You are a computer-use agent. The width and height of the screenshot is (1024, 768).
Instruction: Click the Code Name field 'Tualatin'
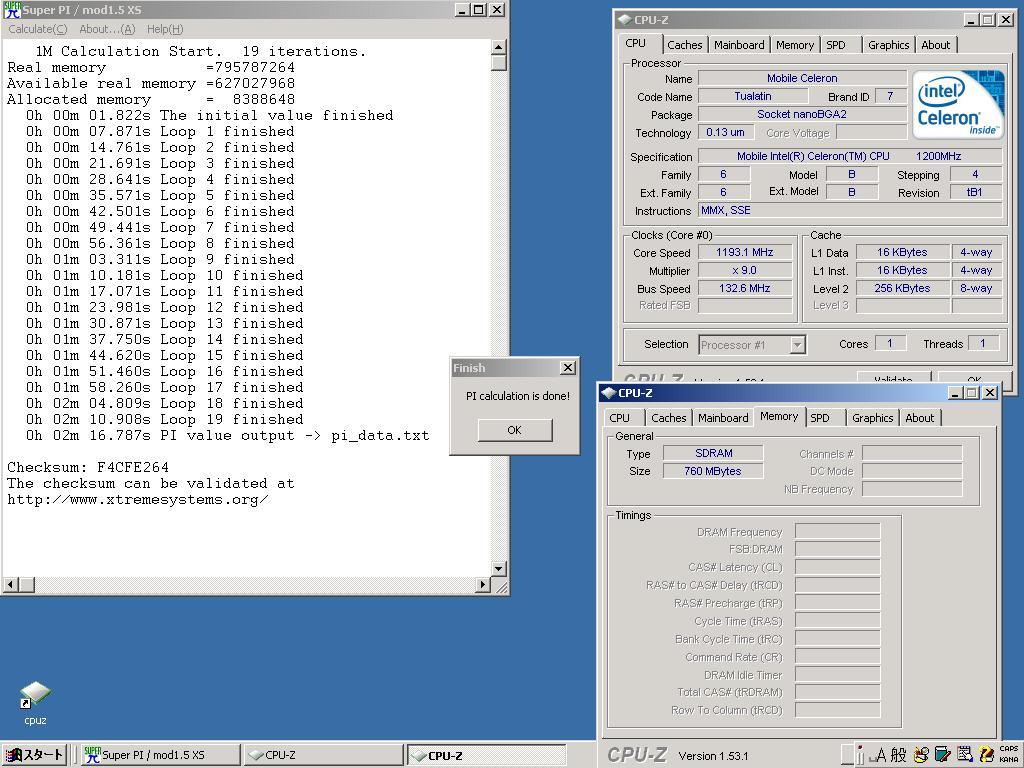point(753,96)
